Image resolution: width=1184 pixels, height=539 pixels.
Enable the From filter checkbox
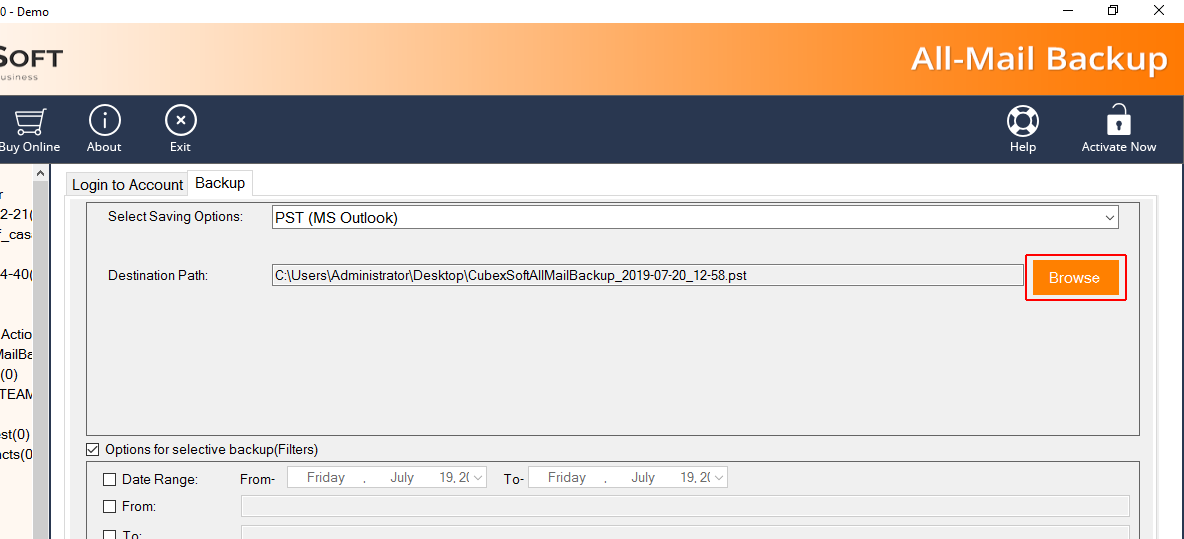click(x=110, y=507)
